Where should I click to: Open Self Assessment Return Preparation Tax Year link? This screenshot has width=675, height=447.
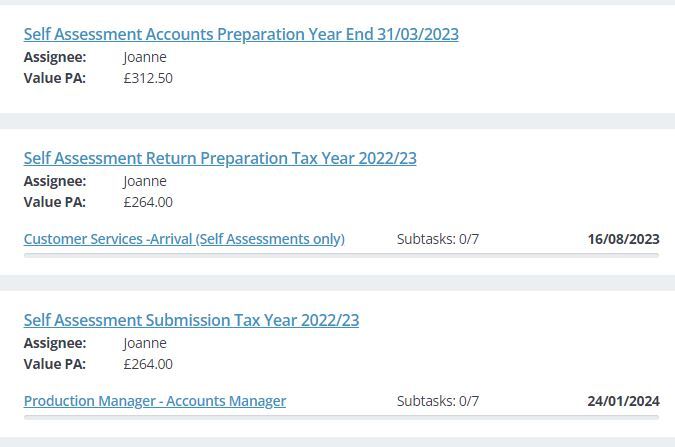pos(220,158)
